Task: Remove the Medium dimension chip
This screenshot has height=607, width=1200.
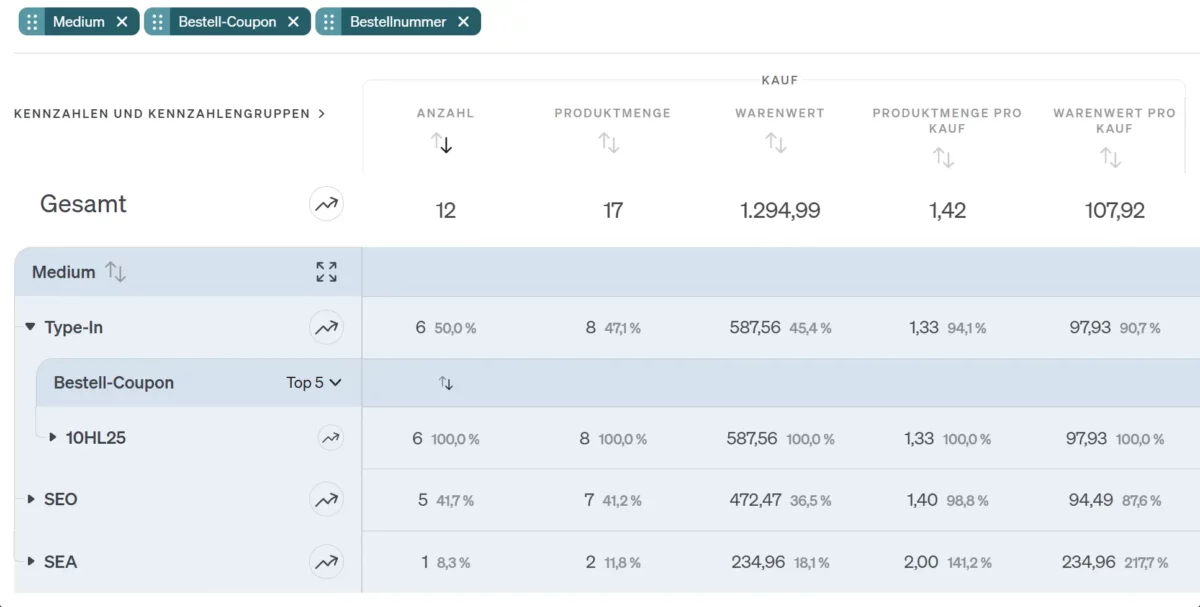Action: [x=122, y=22]
